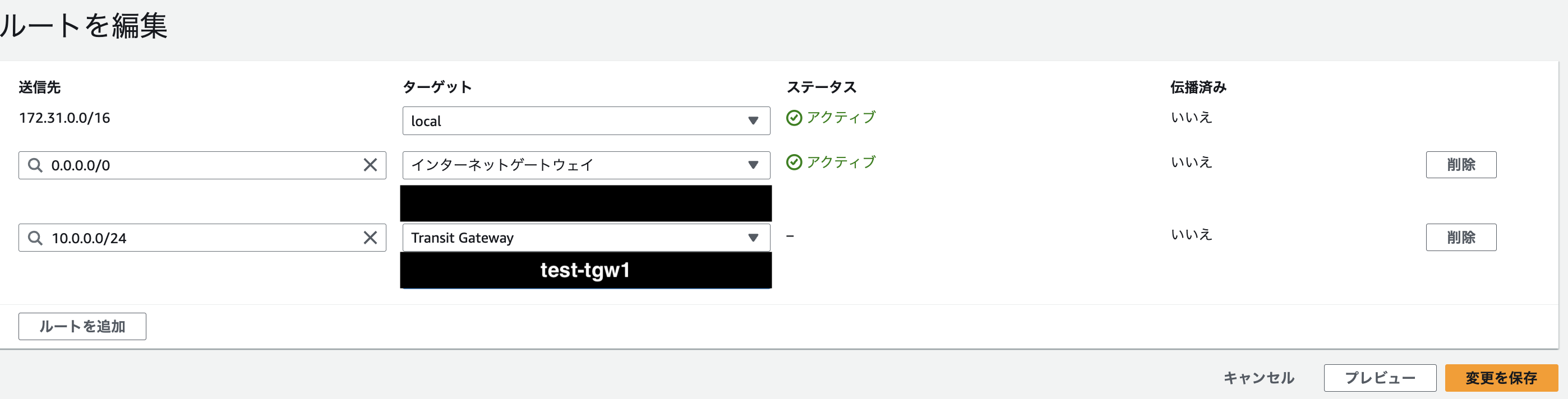The height and width of the screenshot is (399, 1568).
Task: Clear the 0.0.0.0/0 destination with the X icon
Action: (x=370, y=165)
